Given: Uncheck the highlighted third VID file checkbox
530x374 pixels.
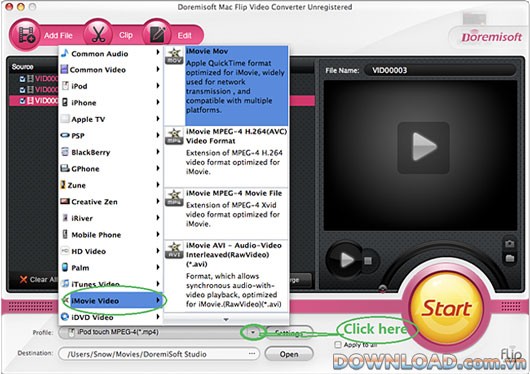Looking at the screenshot, I should pyautogui.click(x=22, y=101).
